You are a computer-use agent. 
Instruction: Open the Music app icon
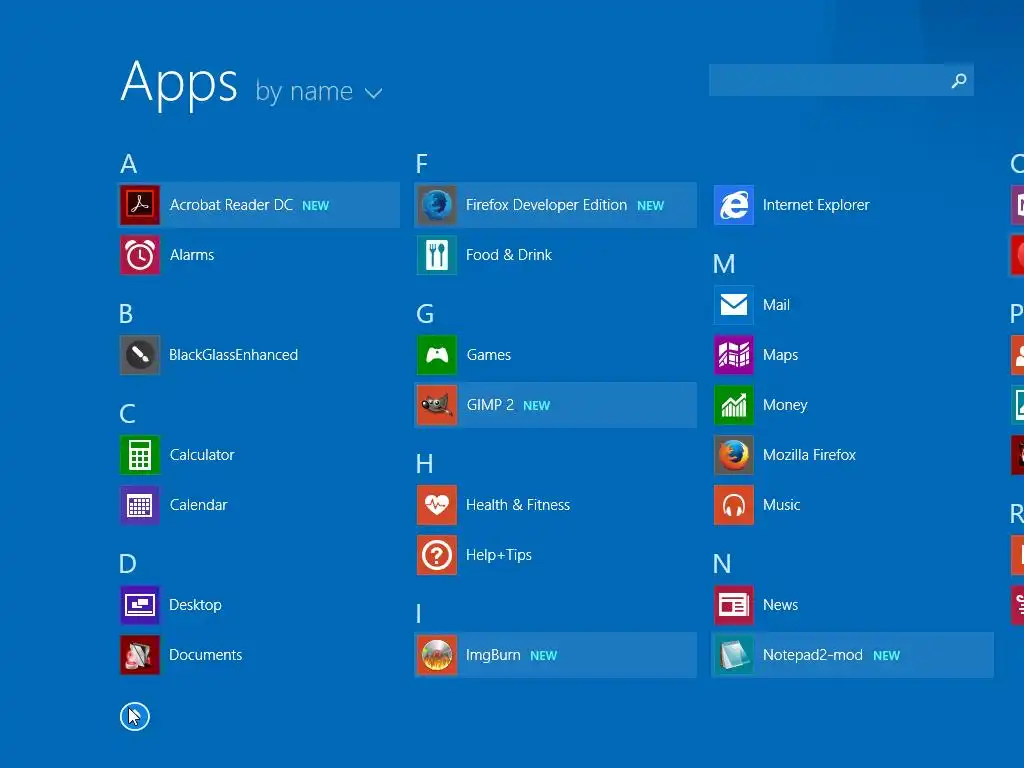tap(734, 505)
